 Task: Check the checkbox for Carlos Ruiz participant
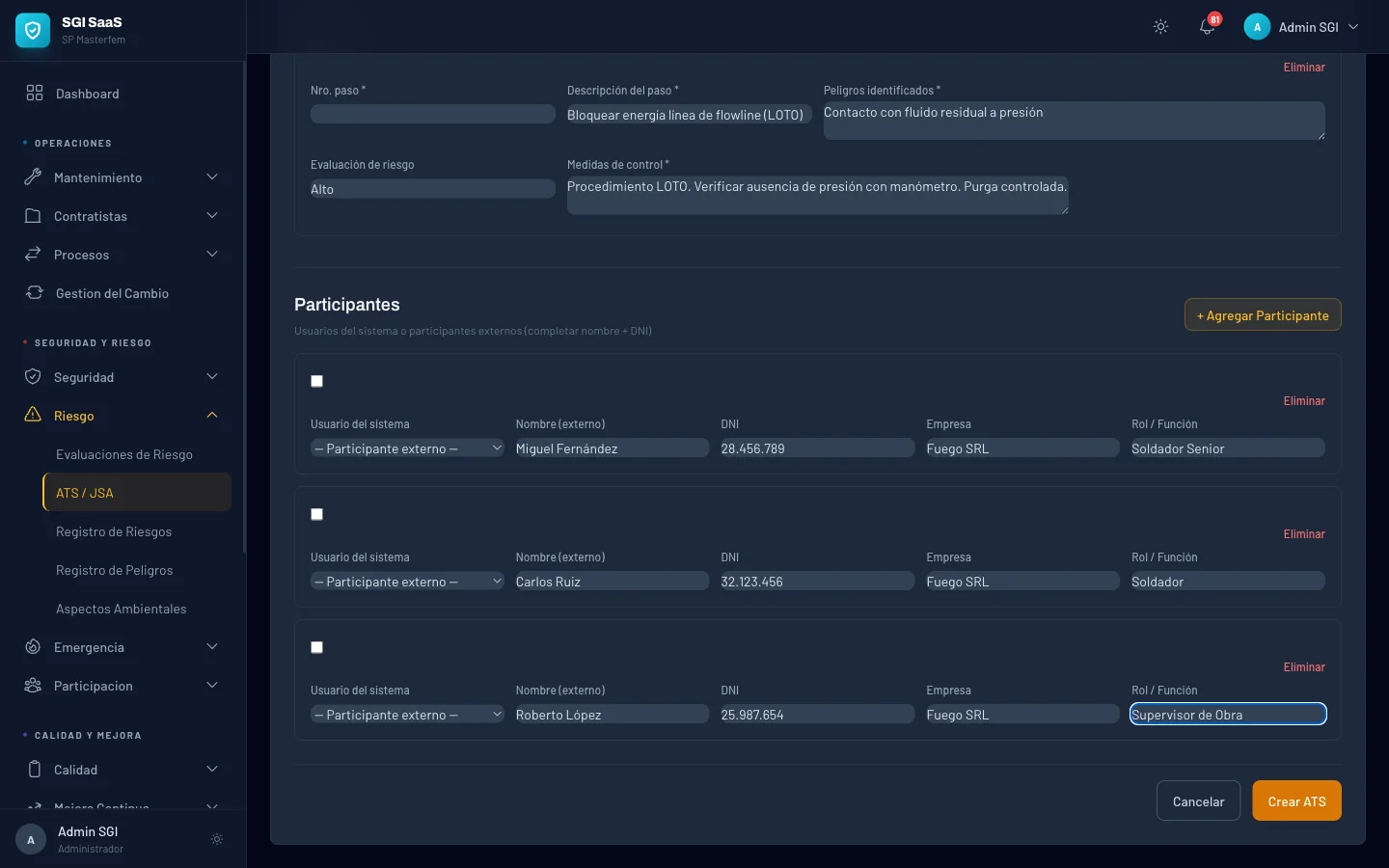pos(316,514)
